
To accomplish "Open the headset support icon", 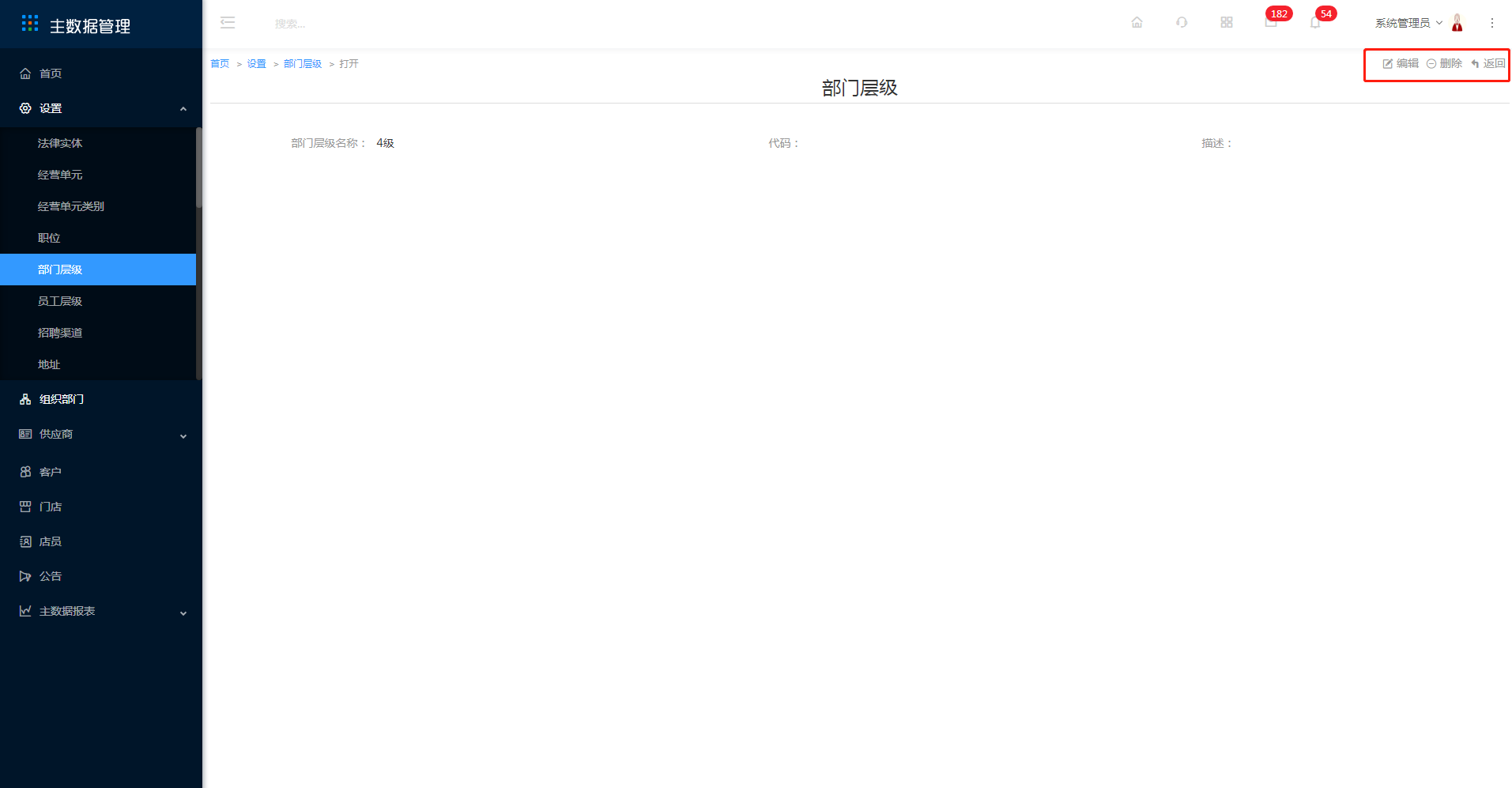I will point(1182,22).
